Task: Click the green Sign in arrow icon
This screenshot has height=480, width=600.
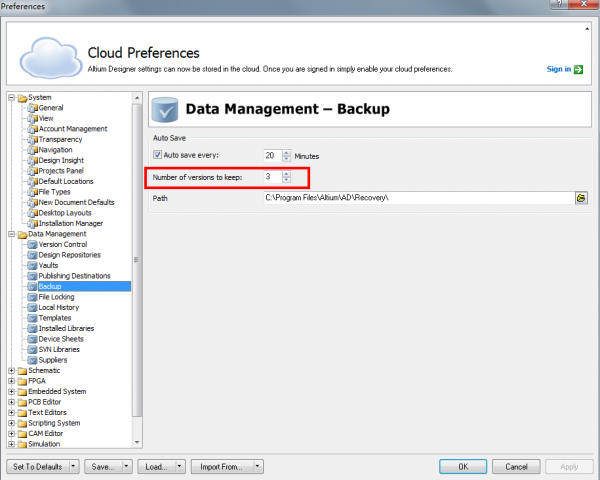Action: [578, 69]
